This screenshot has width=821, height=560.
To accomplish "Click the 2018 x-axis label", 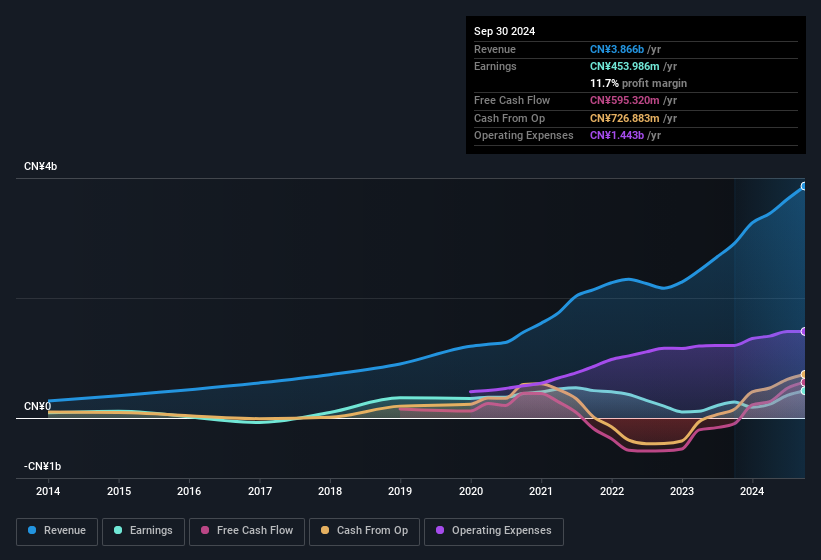I will click(330, 491).
